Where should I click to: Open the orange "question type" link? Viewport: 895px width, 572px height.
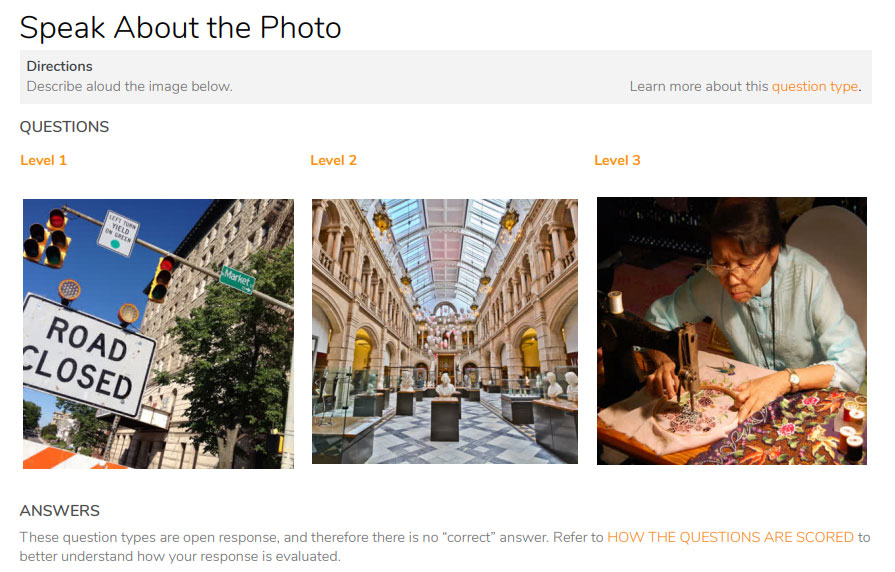point(815,86)
